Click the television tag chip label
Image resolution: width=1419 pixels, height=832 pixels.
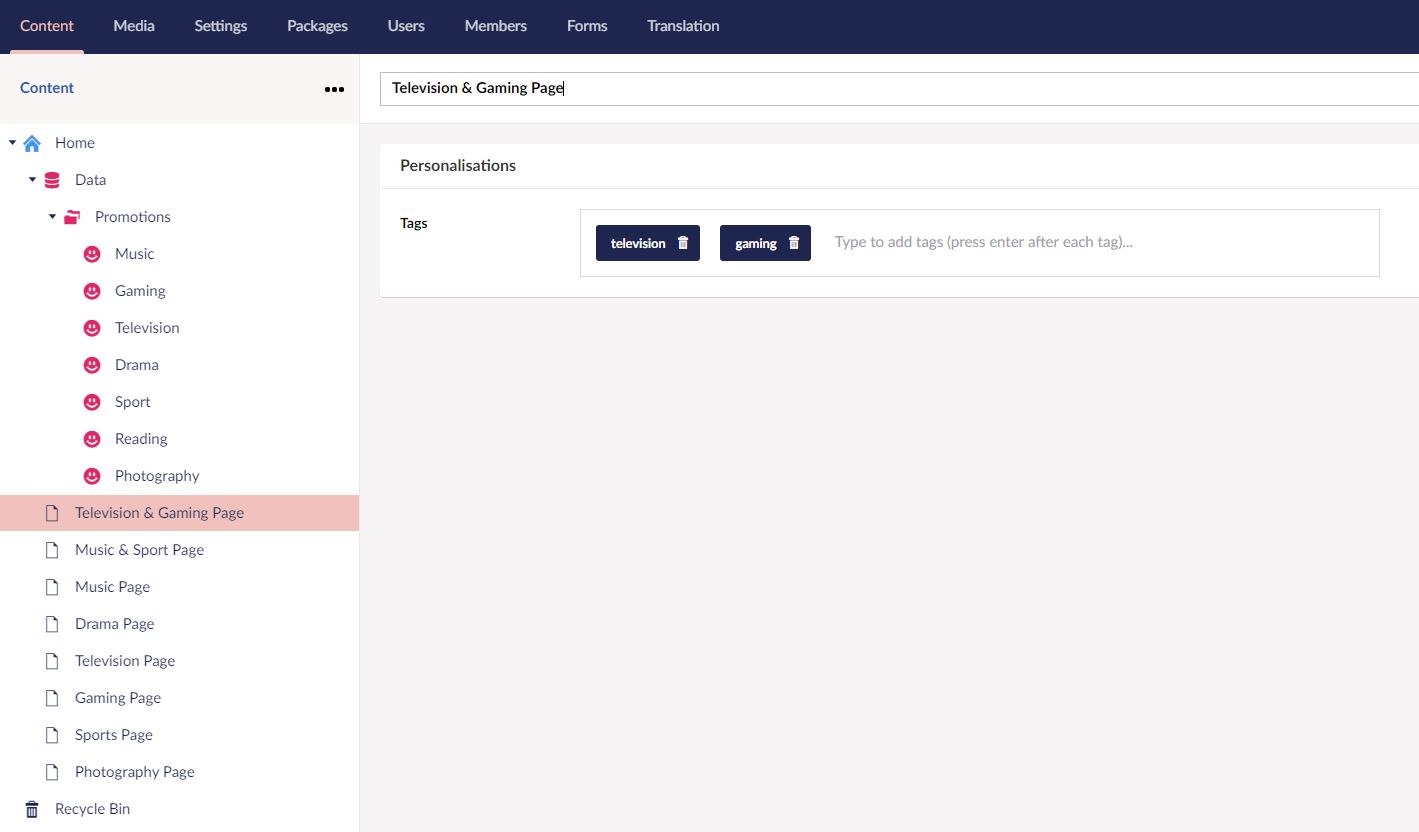tap(638, 243)
